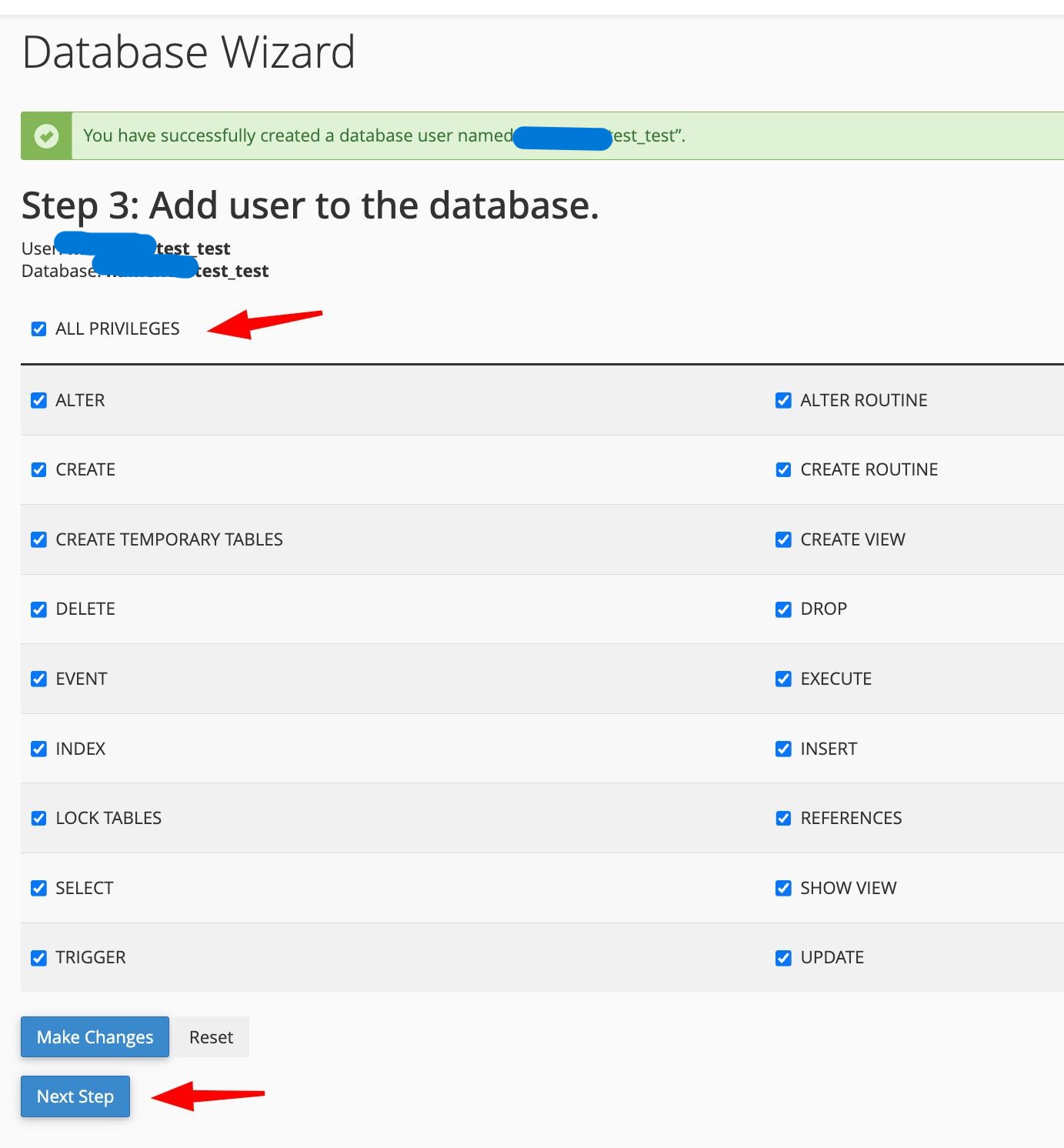Image resolution: width=1064 pixels, height=1148 pixels.
Task: Disable the DELETE privilege checkbox
Action: [38, 609]
